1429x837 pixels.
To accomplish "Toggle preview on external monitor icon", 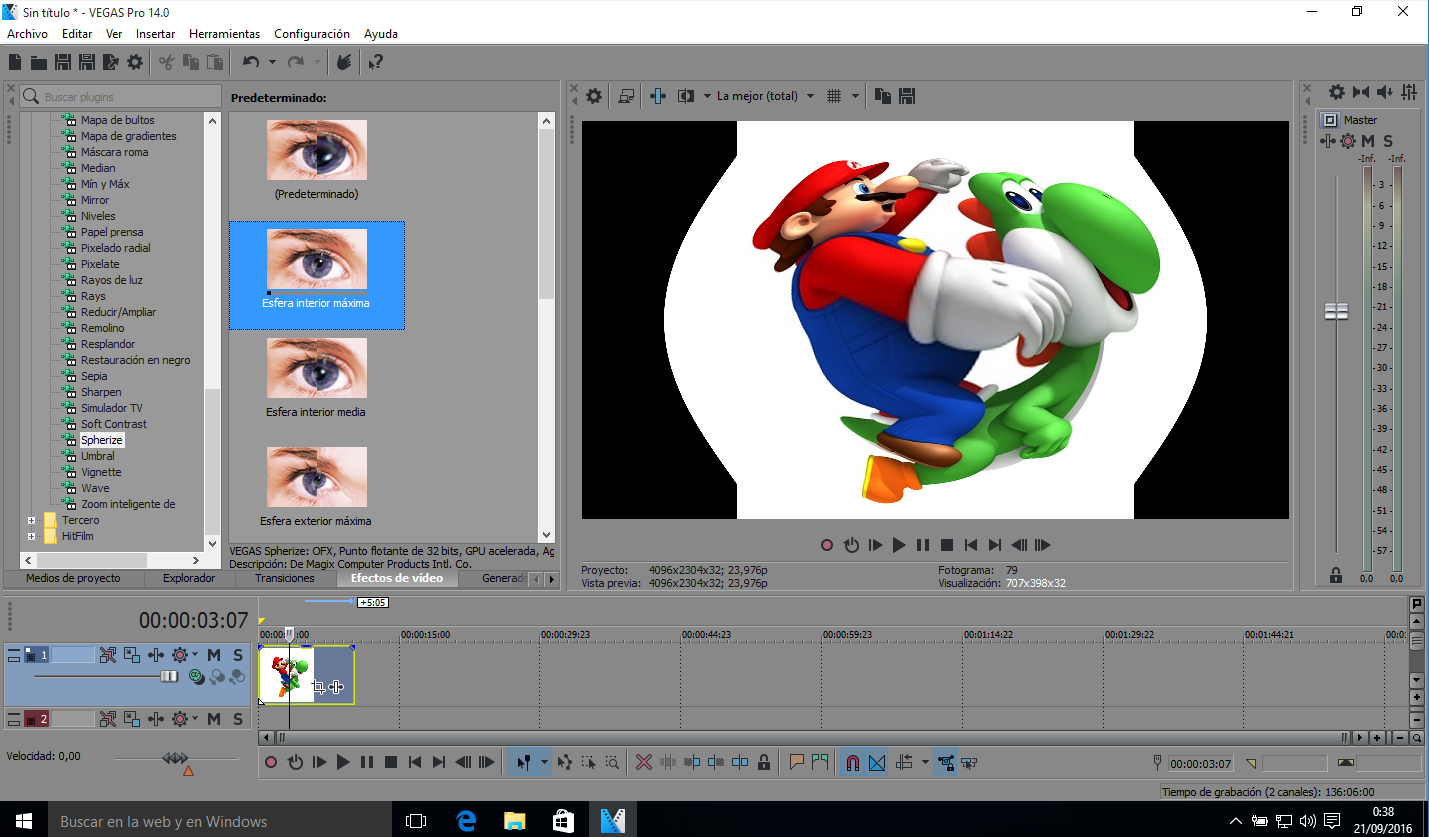I will click(x=626, y=96).
